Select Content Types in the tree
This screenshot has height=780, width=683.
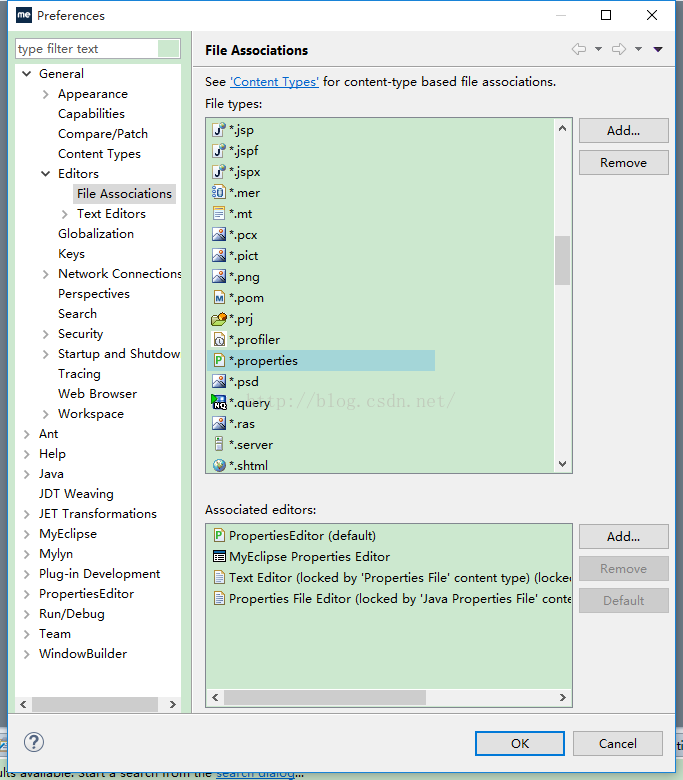pos(99,154)
